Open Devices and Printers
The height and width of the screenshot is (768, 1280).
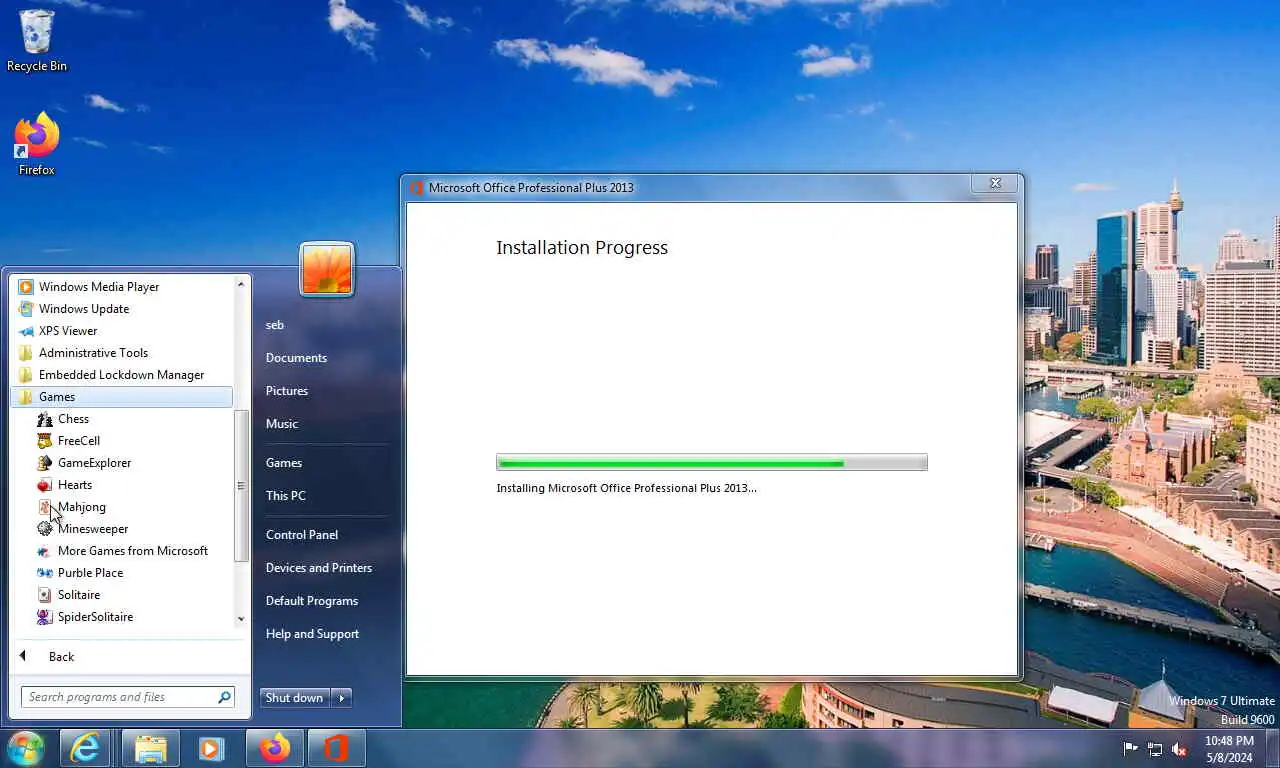(x=319, y=568)
